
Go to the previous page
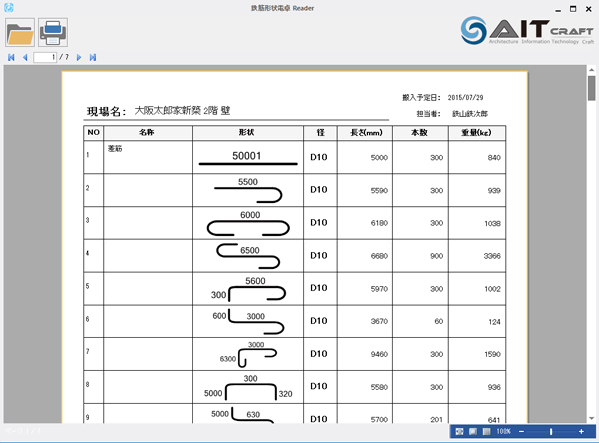pyautogui.click(x=25, y=57)
